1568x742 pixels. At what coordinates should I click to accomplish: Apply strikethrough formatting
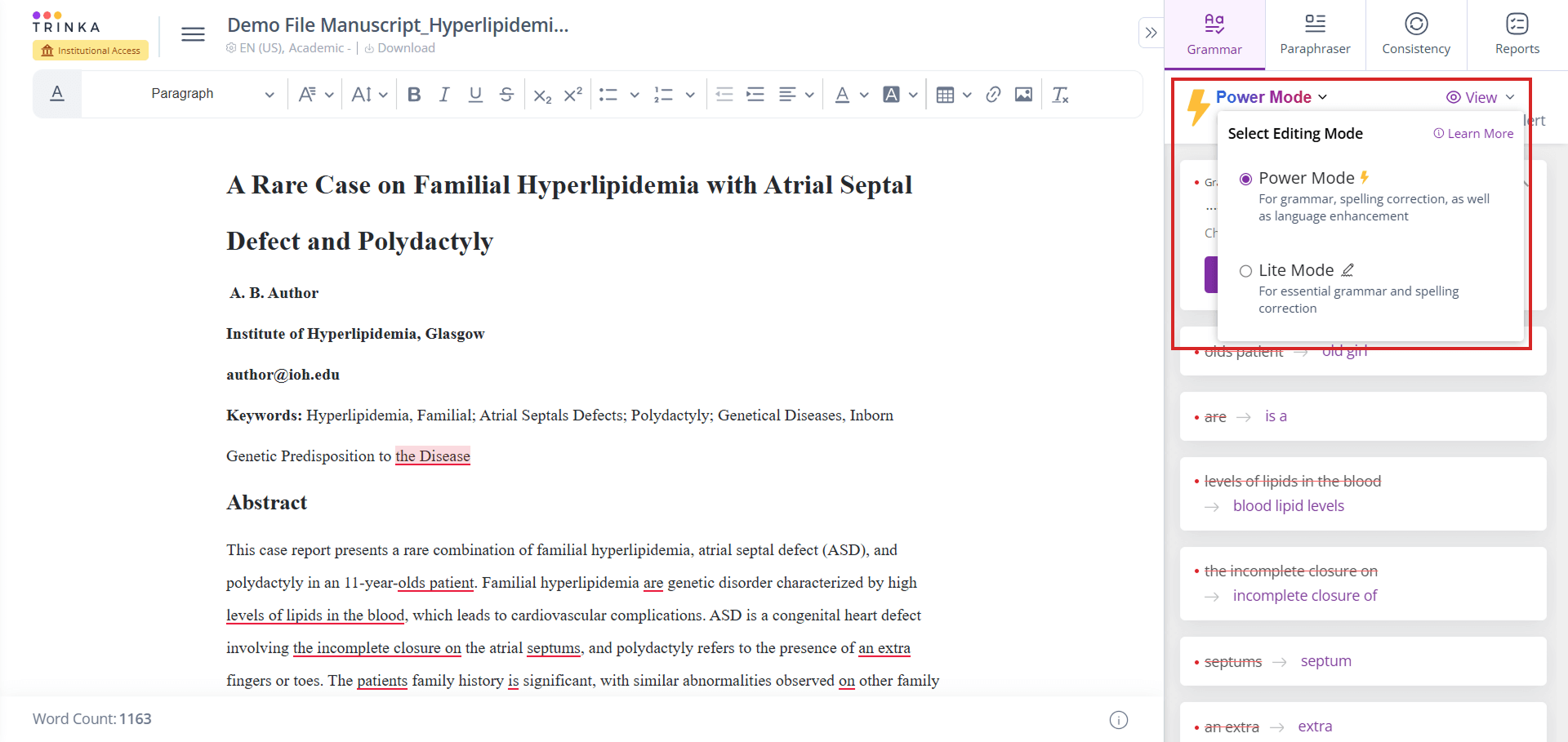click(506, 95)
